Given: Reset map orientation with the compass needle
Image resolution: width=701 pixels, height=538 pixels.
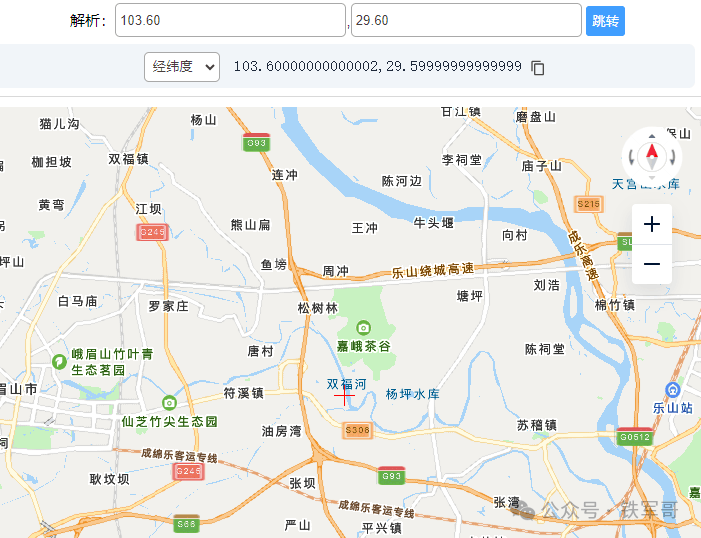Looking at the screenshot, I should click(x=652, y=156).
